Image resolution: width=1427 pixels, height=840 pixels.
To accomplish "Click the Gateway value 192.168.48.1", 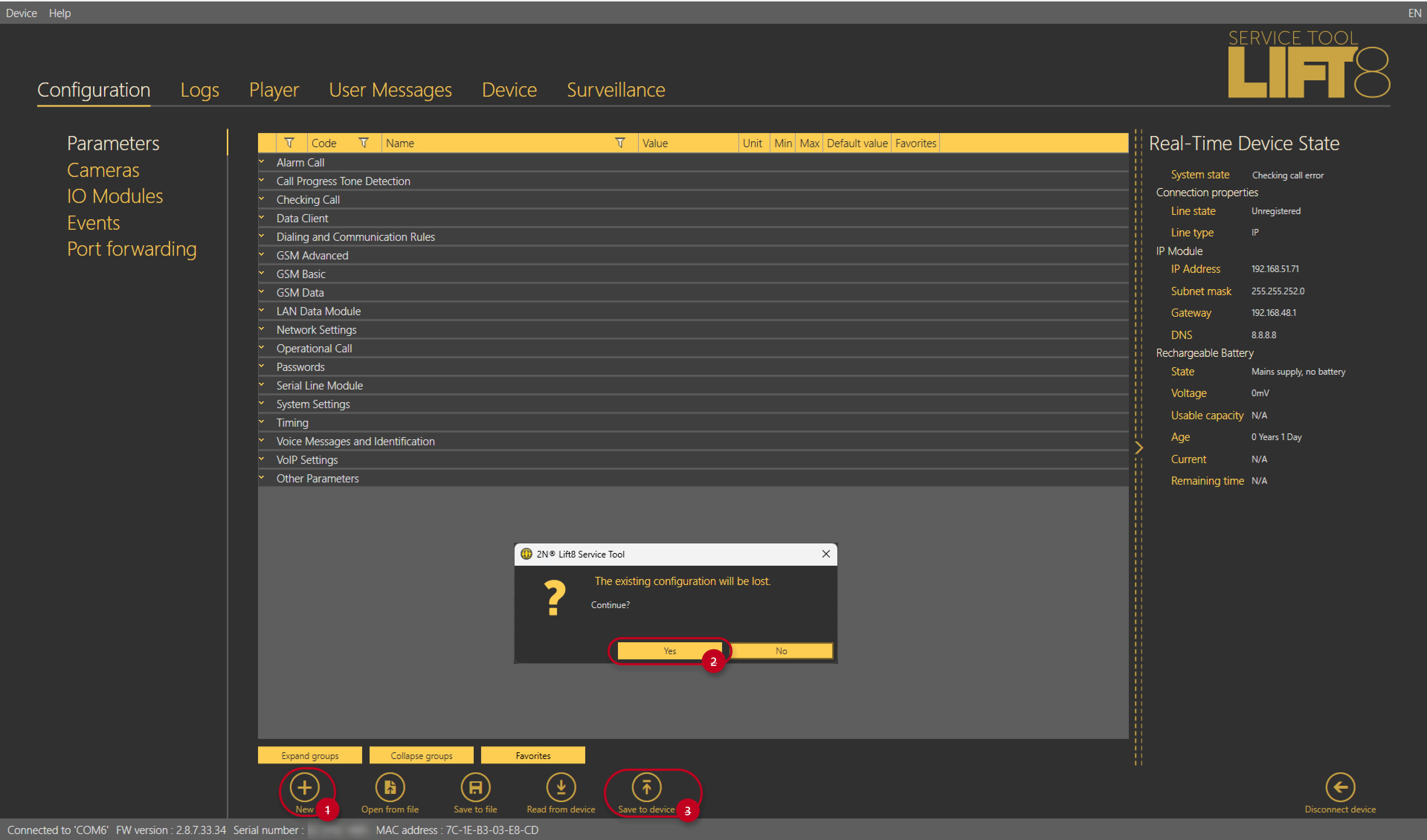I will (1273, 313).
